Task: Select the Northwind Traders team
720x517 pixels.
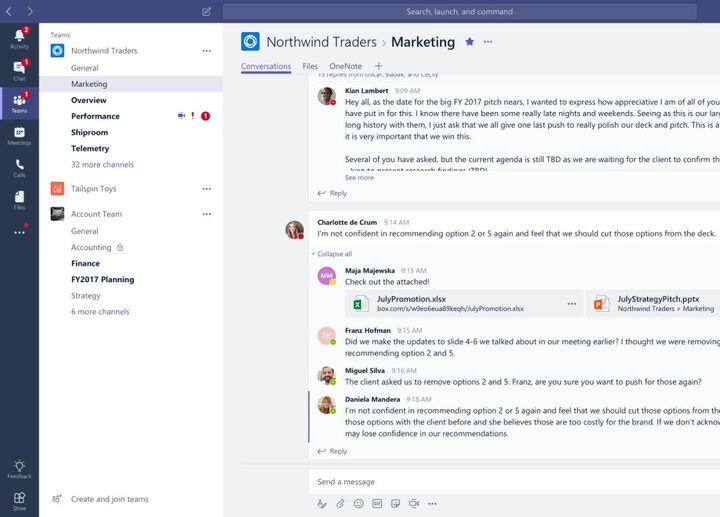Action: tap(104, 51)
